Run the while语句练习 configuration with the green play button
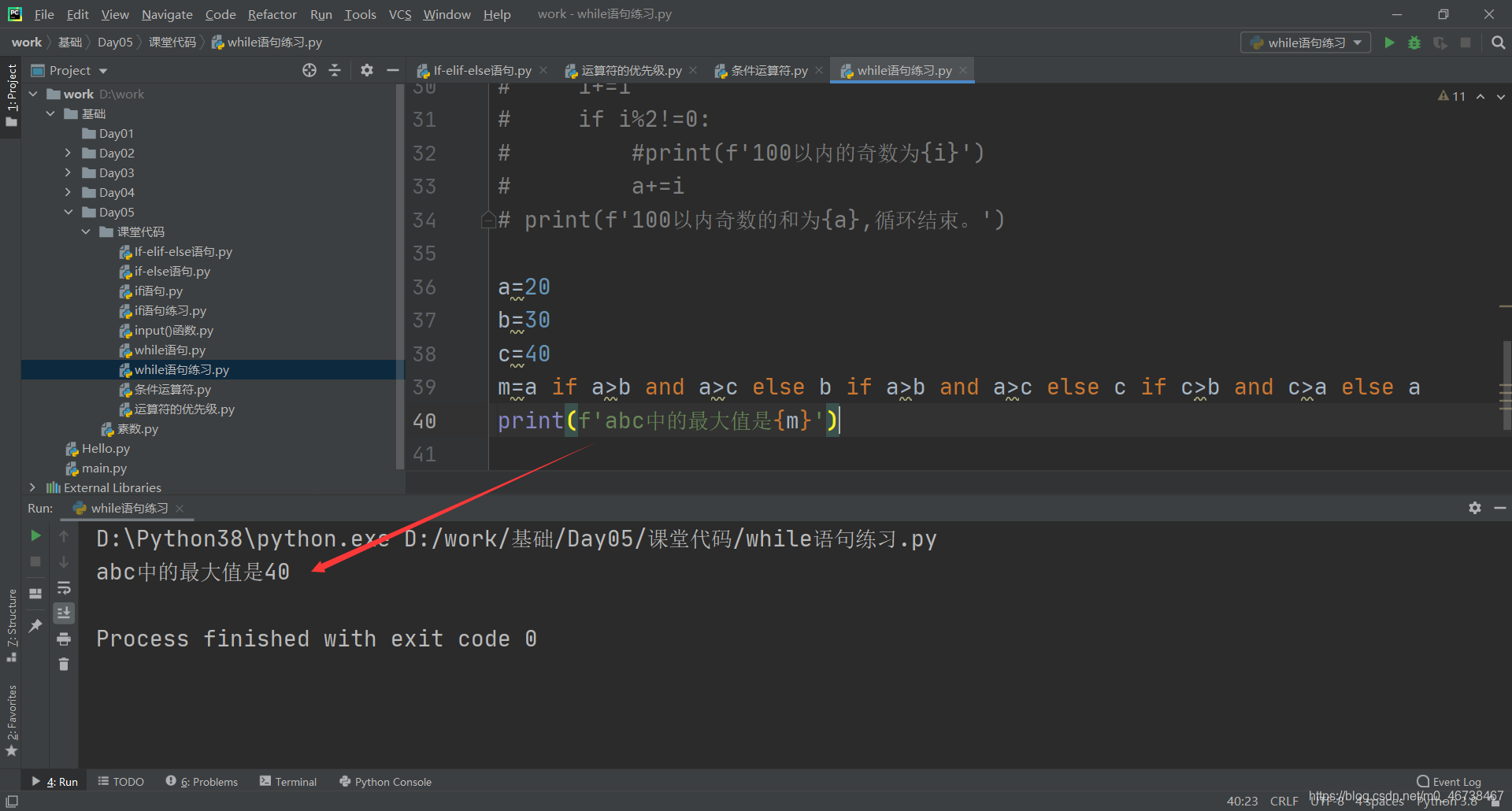Viewport: 1512px width, 811px height. pos(1389,43)
